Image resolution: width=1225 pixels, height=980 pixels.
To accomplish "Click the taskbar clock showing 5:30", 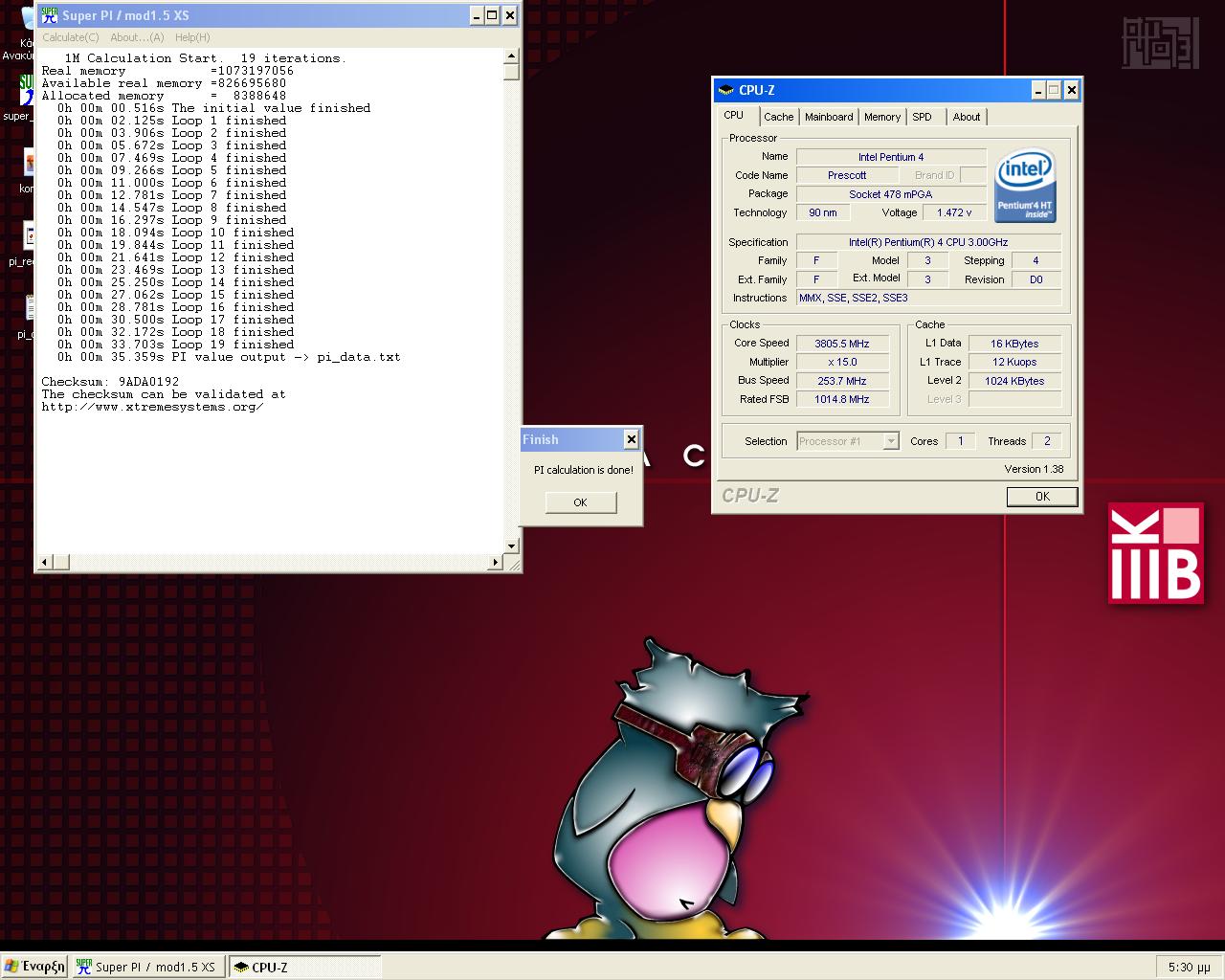I will point(1189,968).
